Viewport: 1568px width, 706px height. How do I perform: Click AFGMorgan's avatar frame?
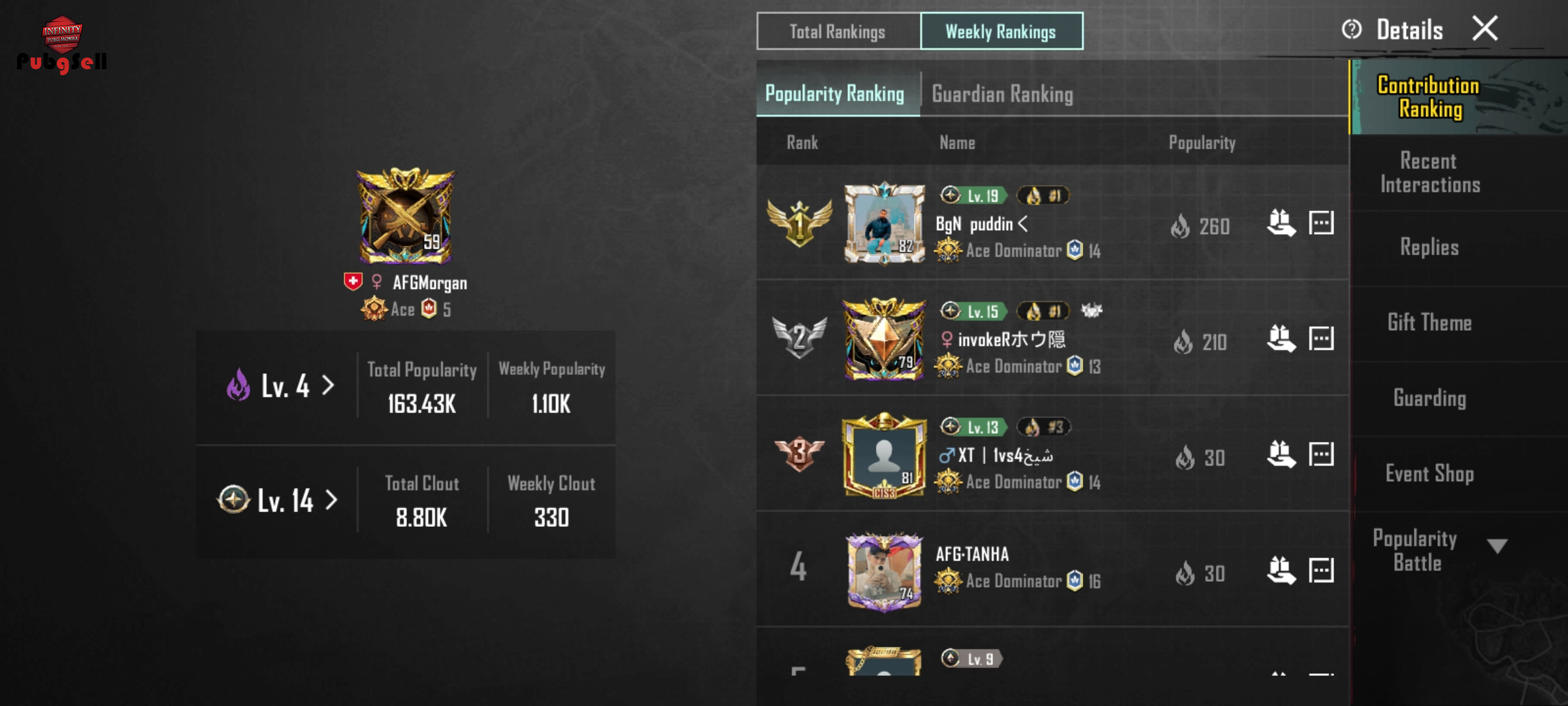point(405,216)
